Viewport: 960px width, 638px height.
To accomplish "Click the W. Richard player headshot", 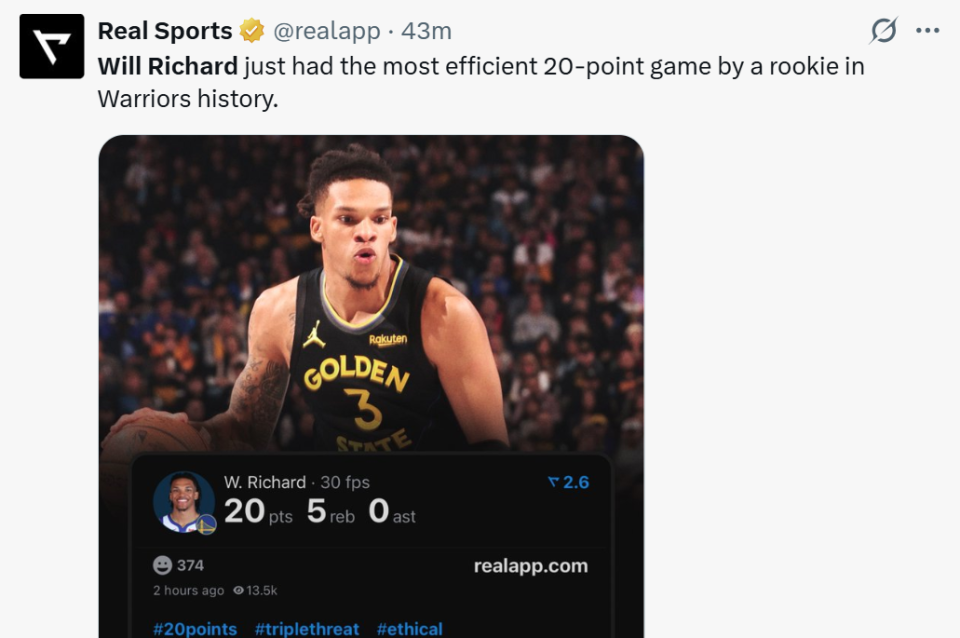I will pyautogui.click(x=183, y=500).
